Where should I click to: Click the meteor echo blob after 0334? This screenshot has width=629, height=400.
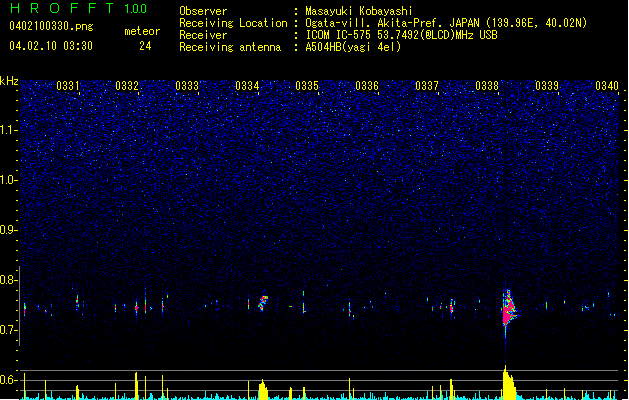tap(263, 303)
